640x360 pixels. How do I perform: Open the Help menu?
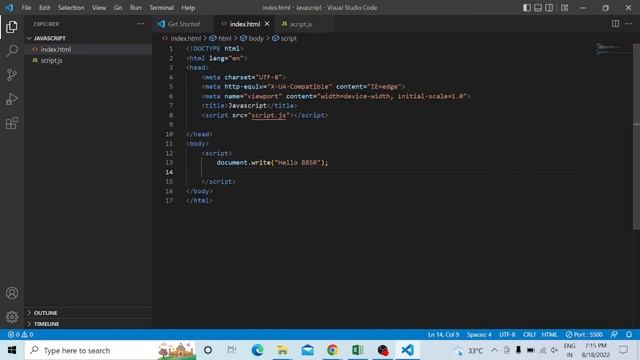(188, 8)
